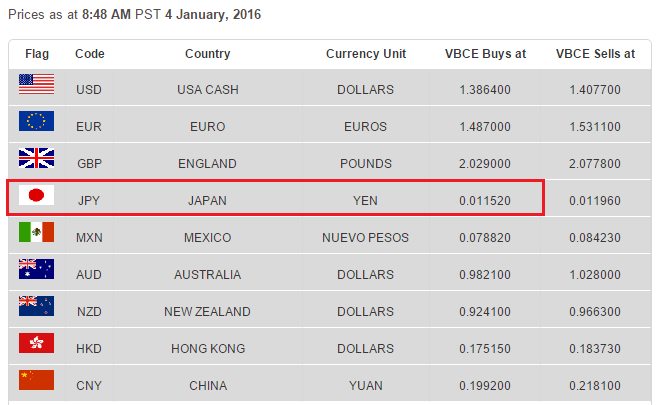Click the Hong Kong flag icon

(36, 343)
